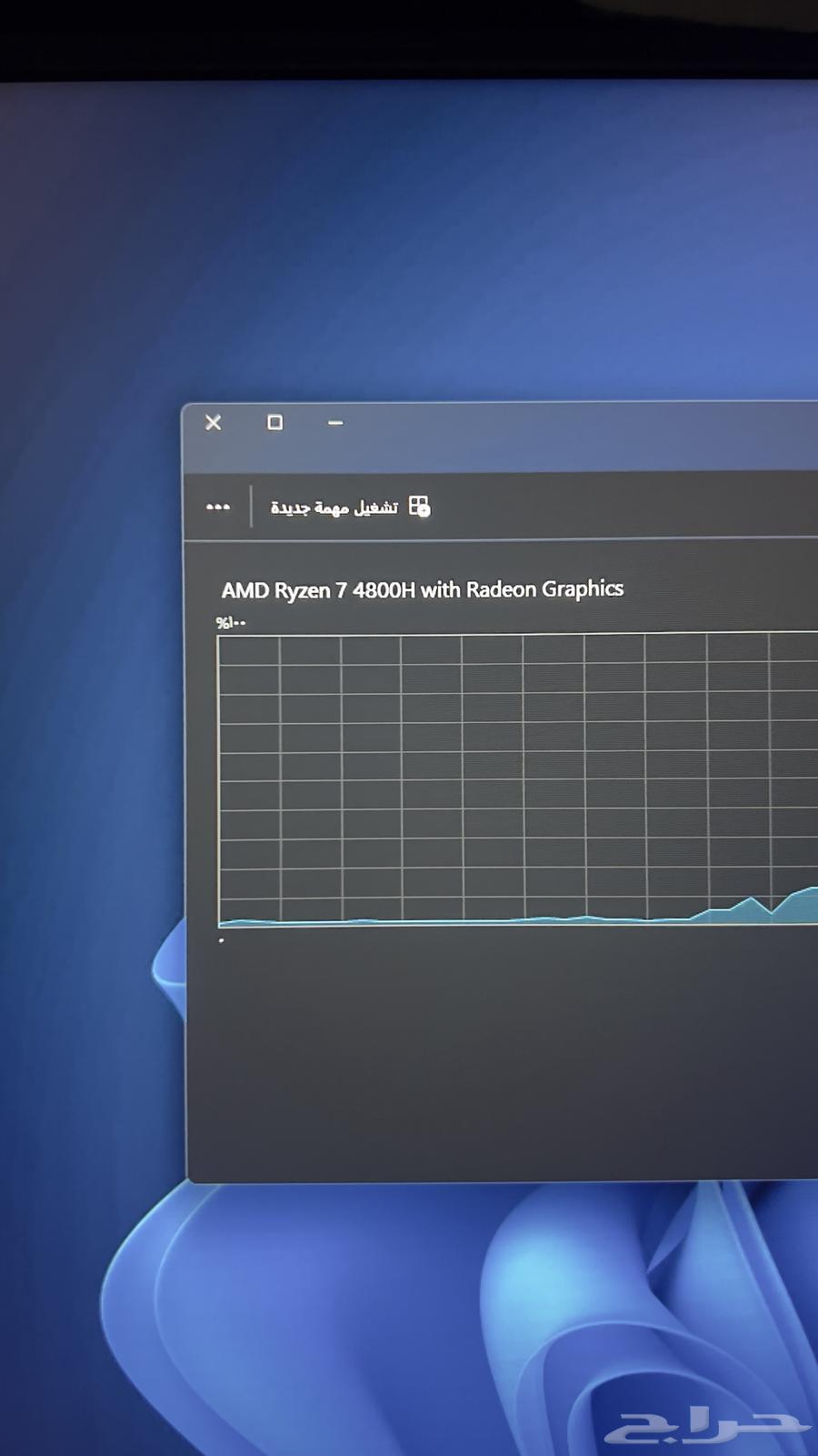818x1456 pixels.
Task: Click the flat usage line at graph's left
Action: point(273,922)
